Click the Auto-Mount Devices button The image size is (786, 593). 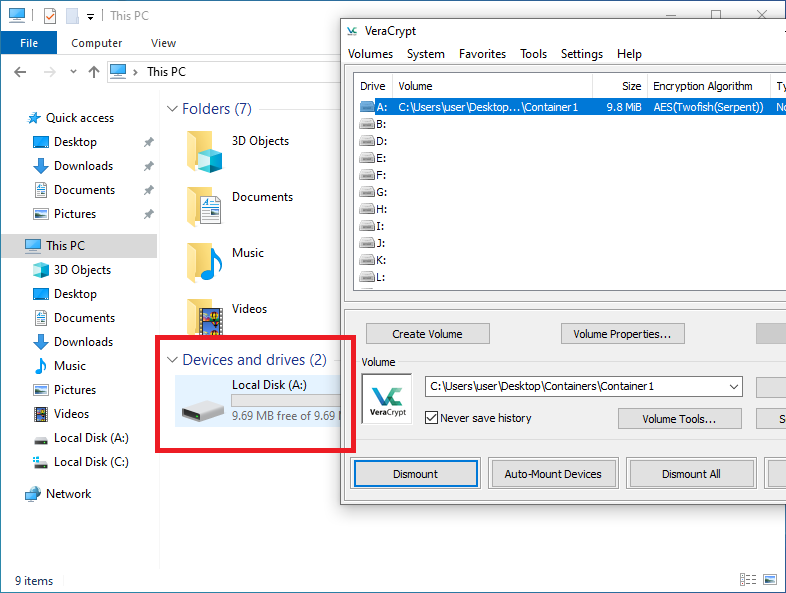pyautogui.click(x=553, y=474)
